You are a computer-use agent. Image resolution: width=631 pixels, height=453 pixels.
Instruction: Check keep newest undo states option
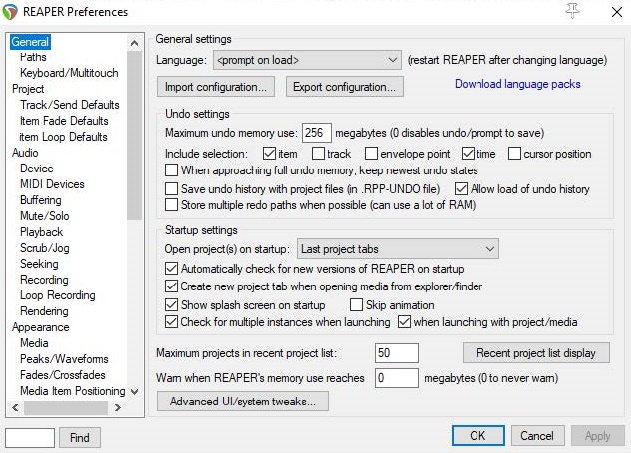coord(171,170)
